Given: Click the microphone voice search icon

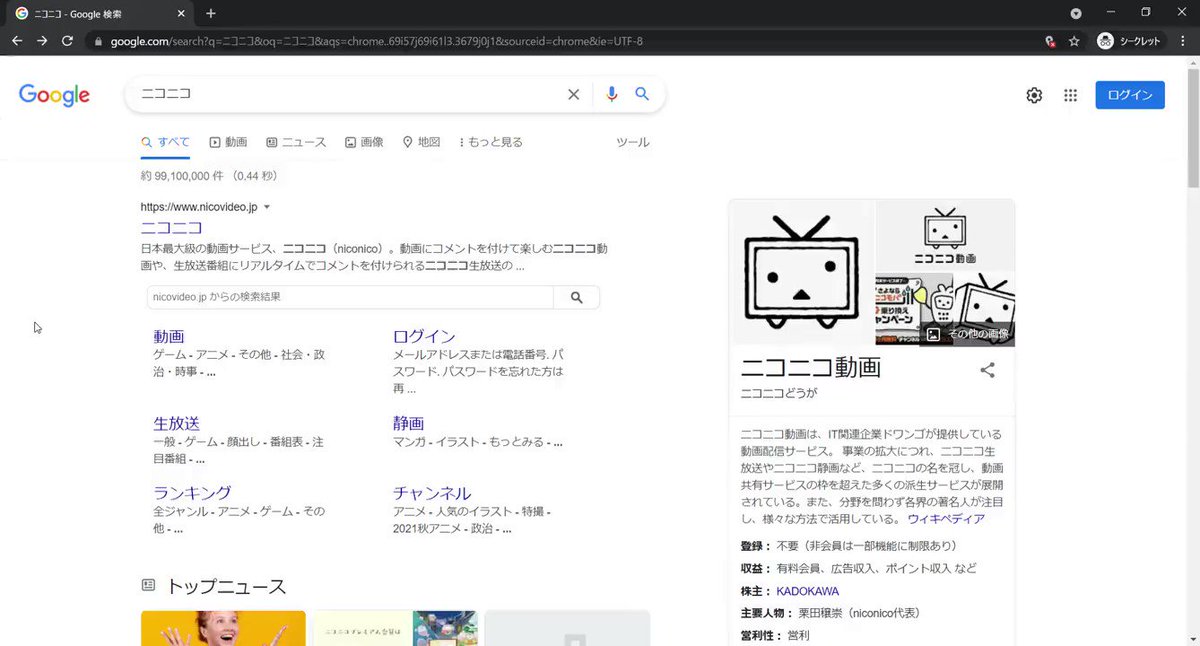Looking at the screenshot, I should [x=611, y=93].
